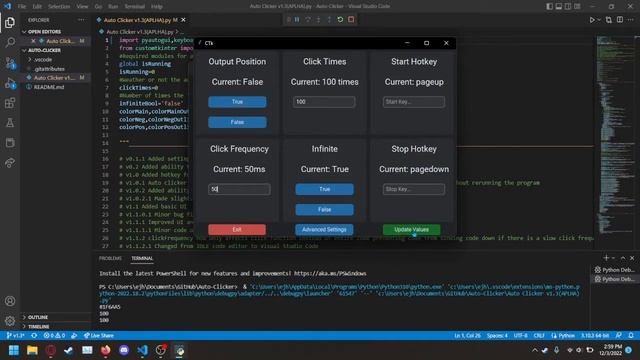Click the Start Key entry field
This screenshot has width=640, height=360.
[x=414, y=102]
